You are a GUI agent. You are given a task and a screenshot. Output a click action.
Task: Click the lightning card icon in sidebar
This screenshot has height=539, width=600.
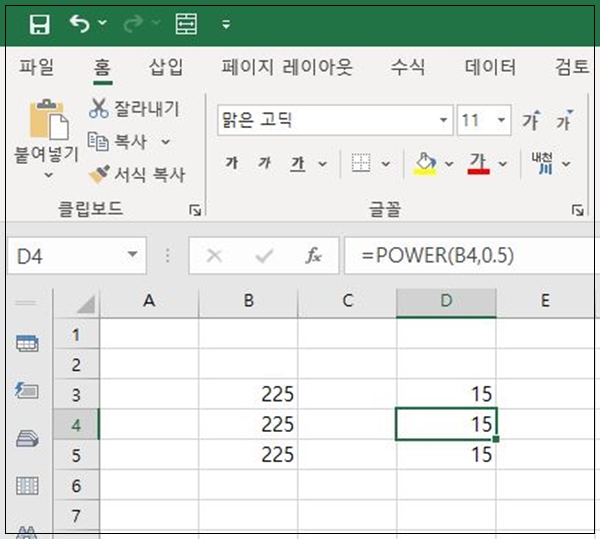tap(26, 391)
